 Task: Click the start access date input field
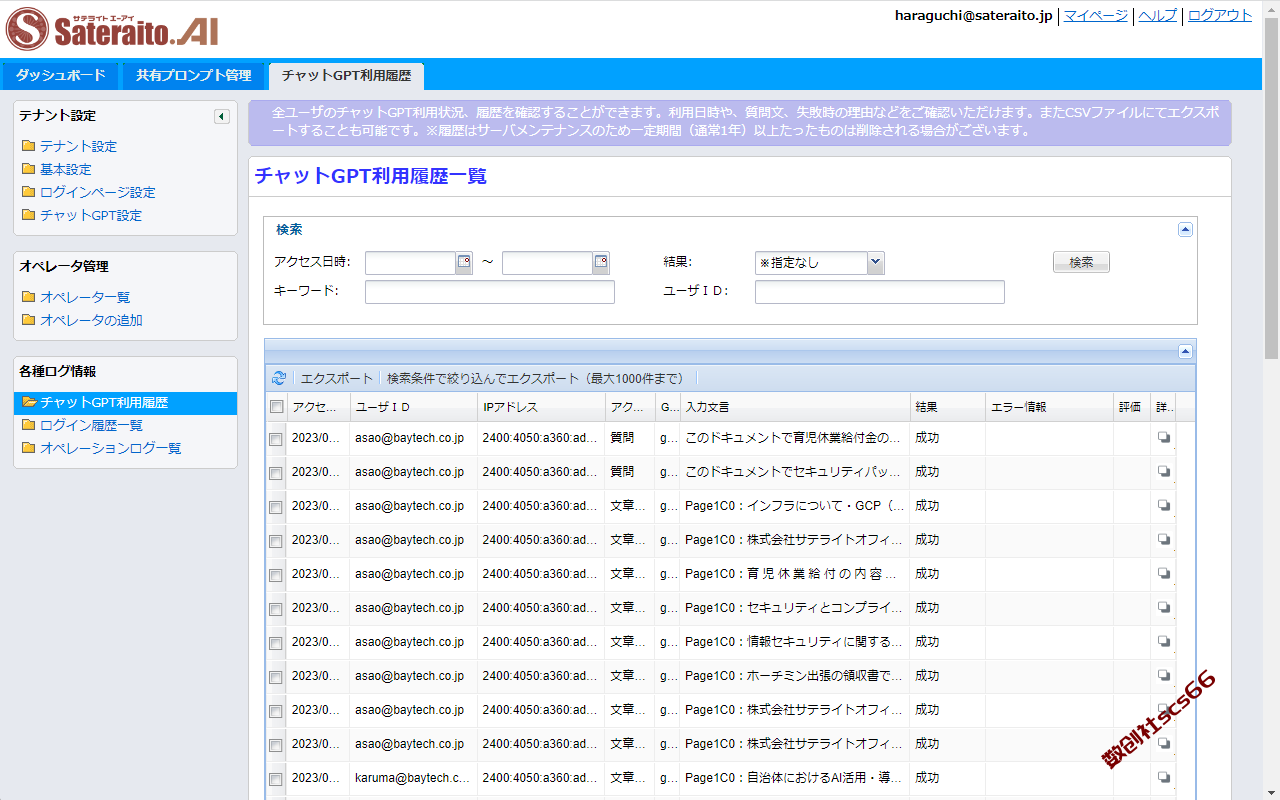click(410, 263)
